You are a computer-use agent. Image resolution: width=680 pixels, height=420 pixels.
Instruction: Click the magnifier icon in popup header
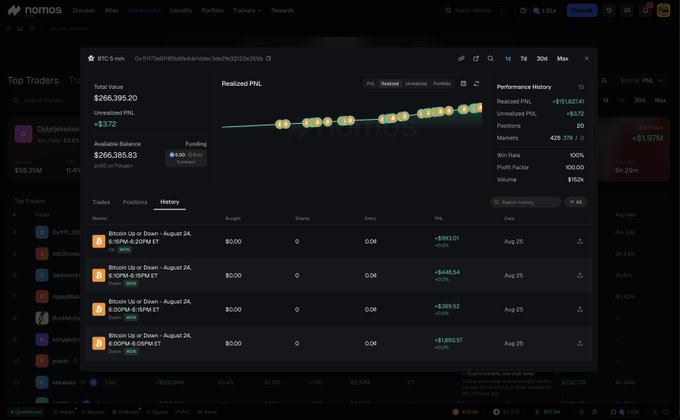490,59
